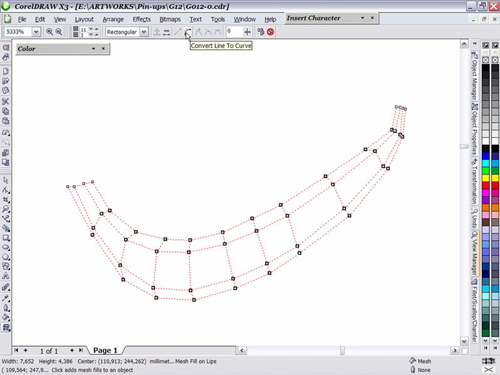Select the Zoom tool in toolbox
500x375 pixels.
click(6, 209)
